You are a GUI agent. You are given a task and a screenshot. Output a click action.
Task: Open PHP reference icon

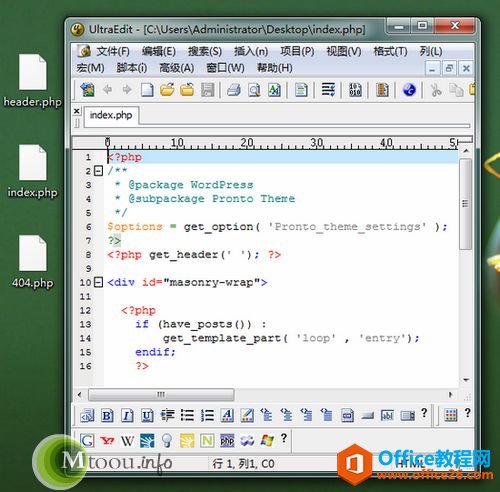point(227,441)
